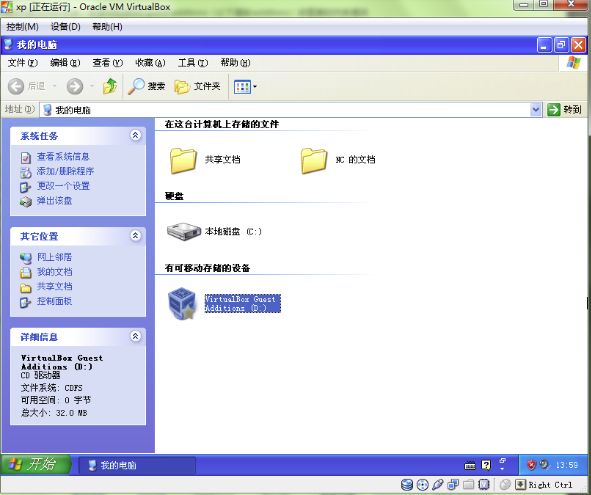Click VirtualBox shared folders status icon
The width and height of the screenshot is (591, 495).
469,485
